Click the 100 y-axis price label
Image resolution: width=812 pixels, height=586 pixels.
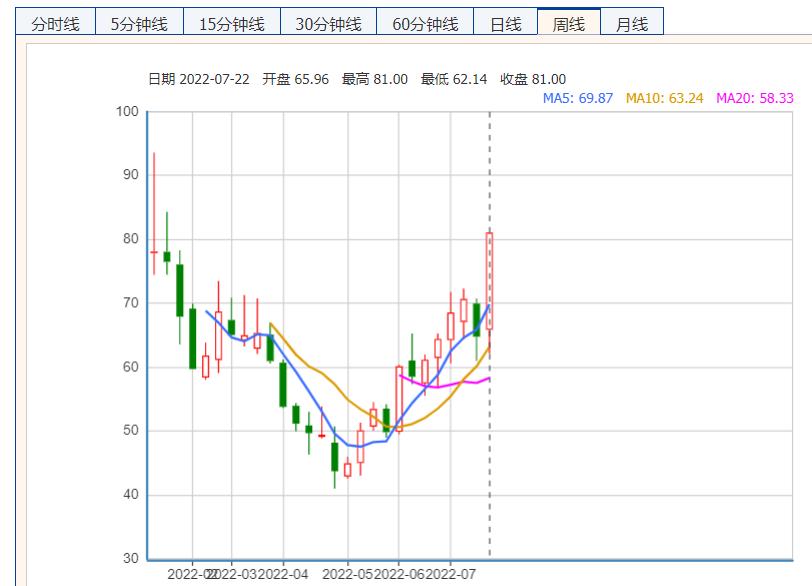point(126,111)
